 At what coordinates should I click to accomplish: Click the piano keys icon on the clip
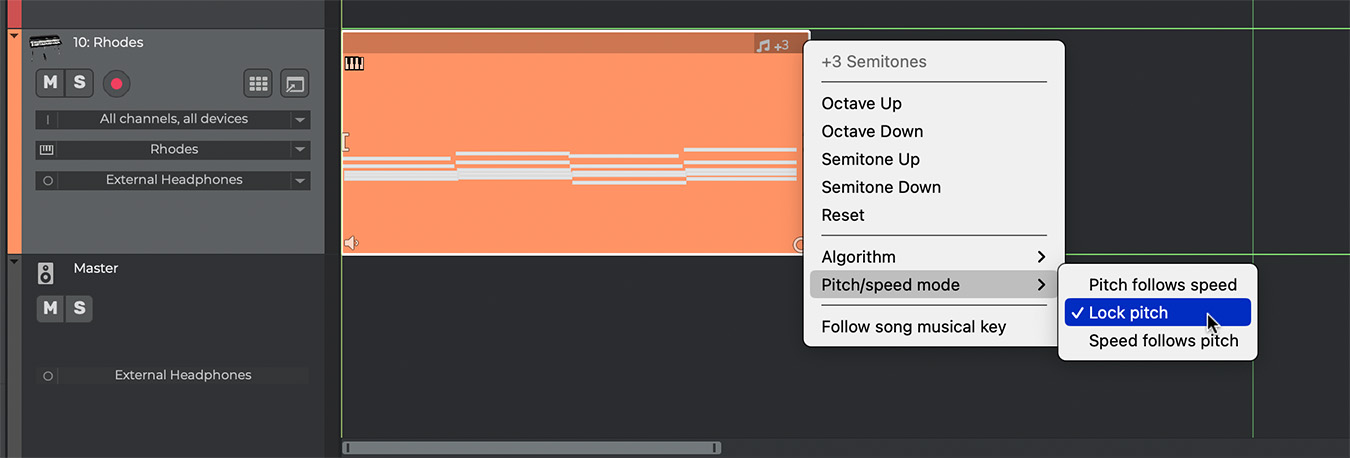(354, 63)
